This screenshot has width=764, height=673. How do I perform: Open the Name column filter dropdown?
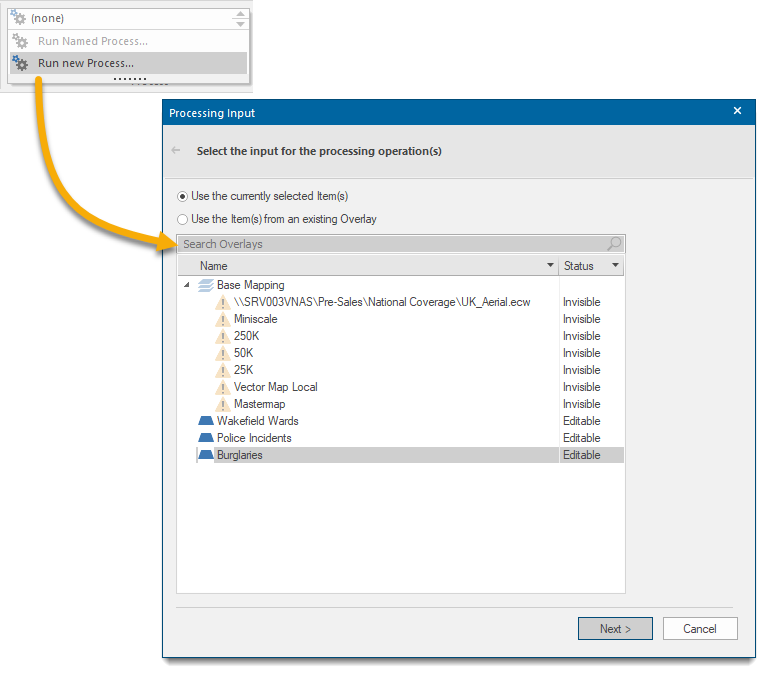pyautogui.click(x=550, y=266)
